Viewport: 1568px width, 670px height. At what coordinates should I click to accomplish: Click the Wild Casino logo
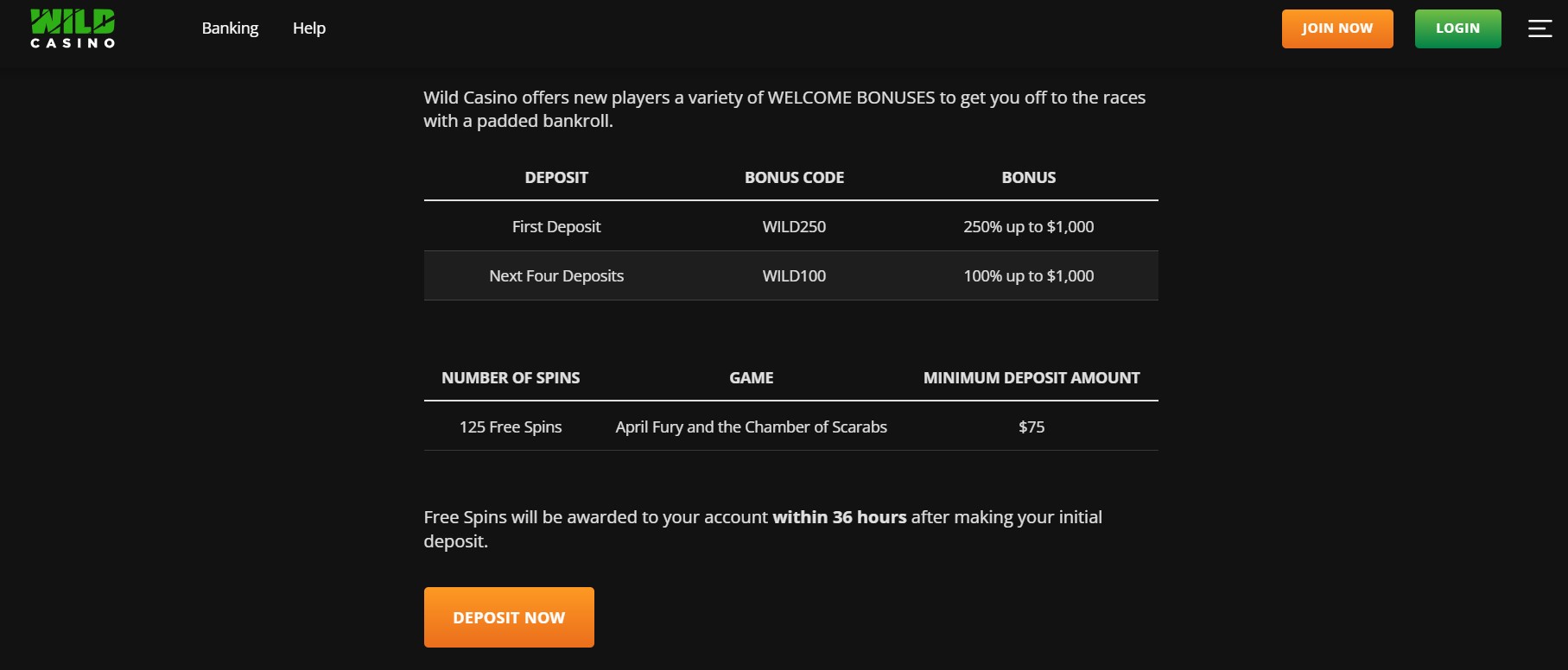73,28
